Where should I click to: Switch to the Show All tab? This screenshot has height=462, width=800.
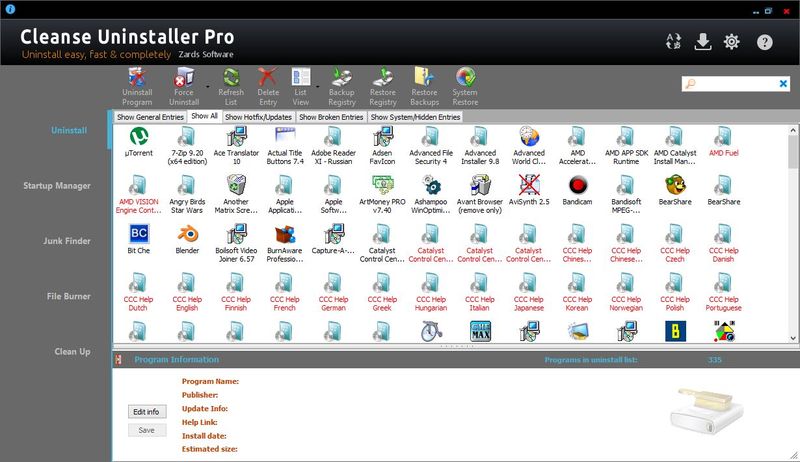204,116
